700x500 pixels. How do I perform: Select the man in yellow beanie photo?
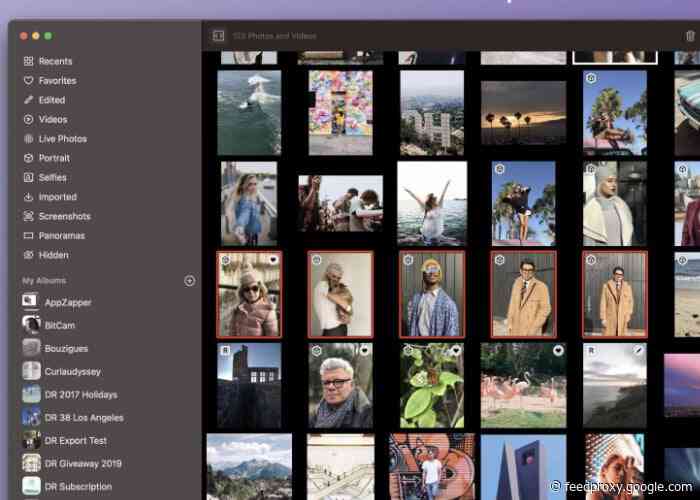point(432,295)
